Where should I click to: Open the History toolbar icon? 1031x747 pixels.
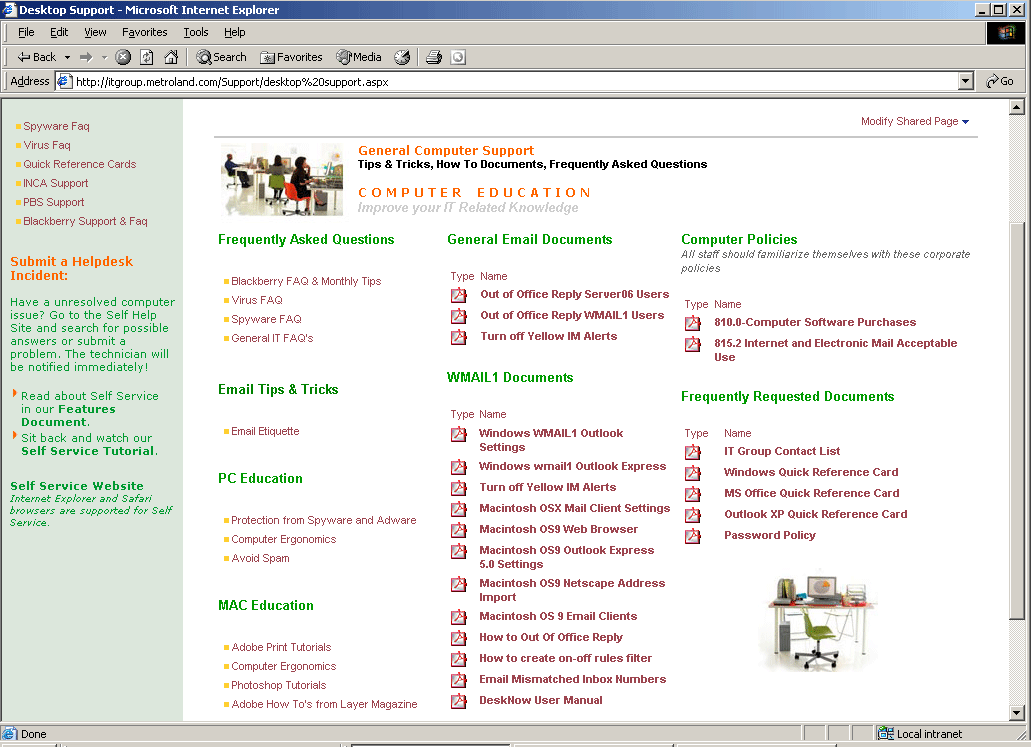click(x=402, y=57)
